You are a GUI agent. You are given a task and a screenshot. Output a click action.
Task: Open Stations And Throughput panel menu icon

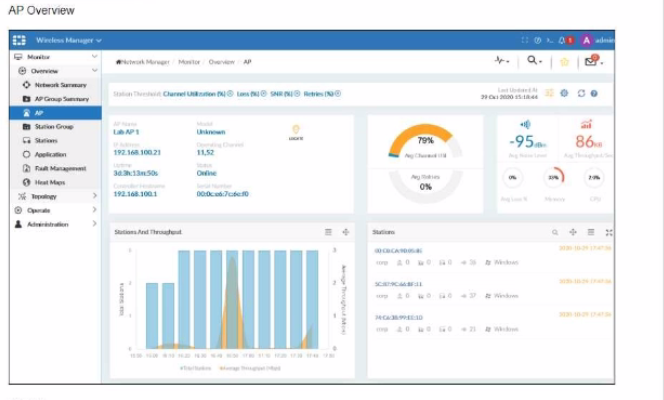coord(328,231)
